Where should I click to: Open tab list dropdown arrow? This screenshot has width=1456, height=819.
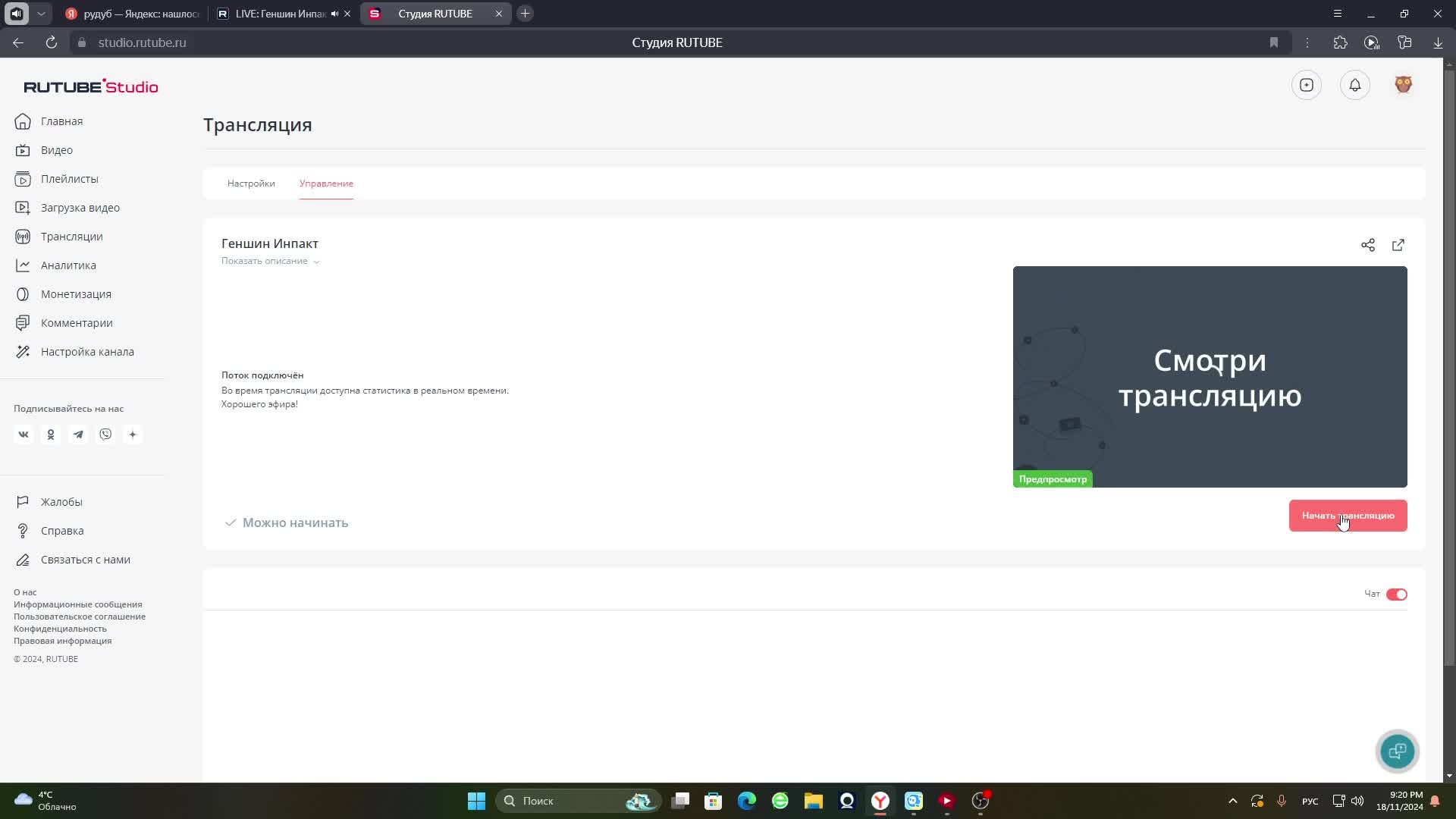point(42,14)
